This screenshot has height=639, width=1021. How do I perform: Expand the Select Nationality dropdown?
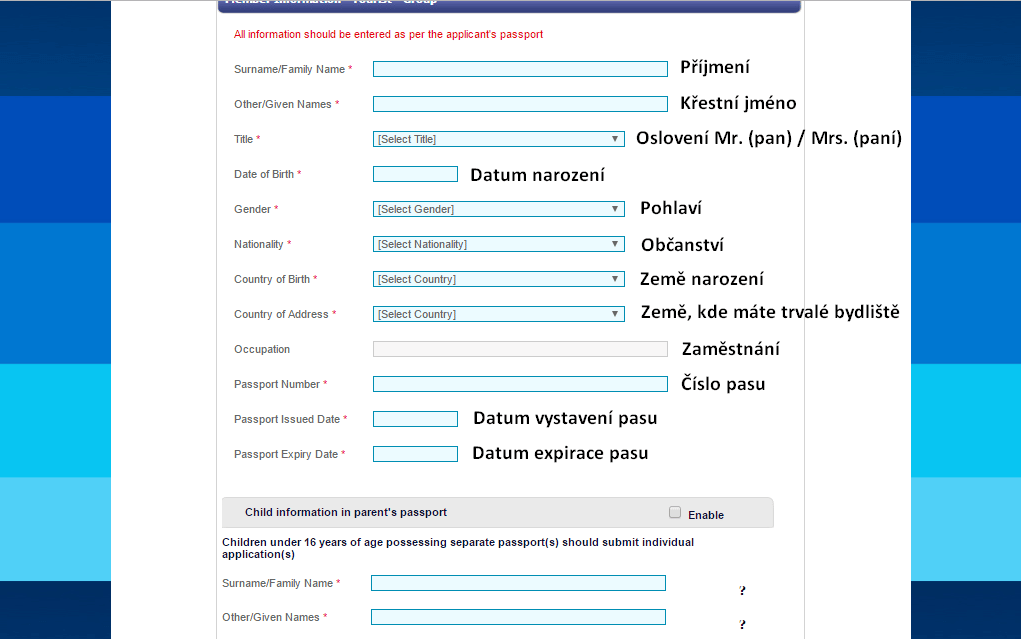(x=498, y=244)
